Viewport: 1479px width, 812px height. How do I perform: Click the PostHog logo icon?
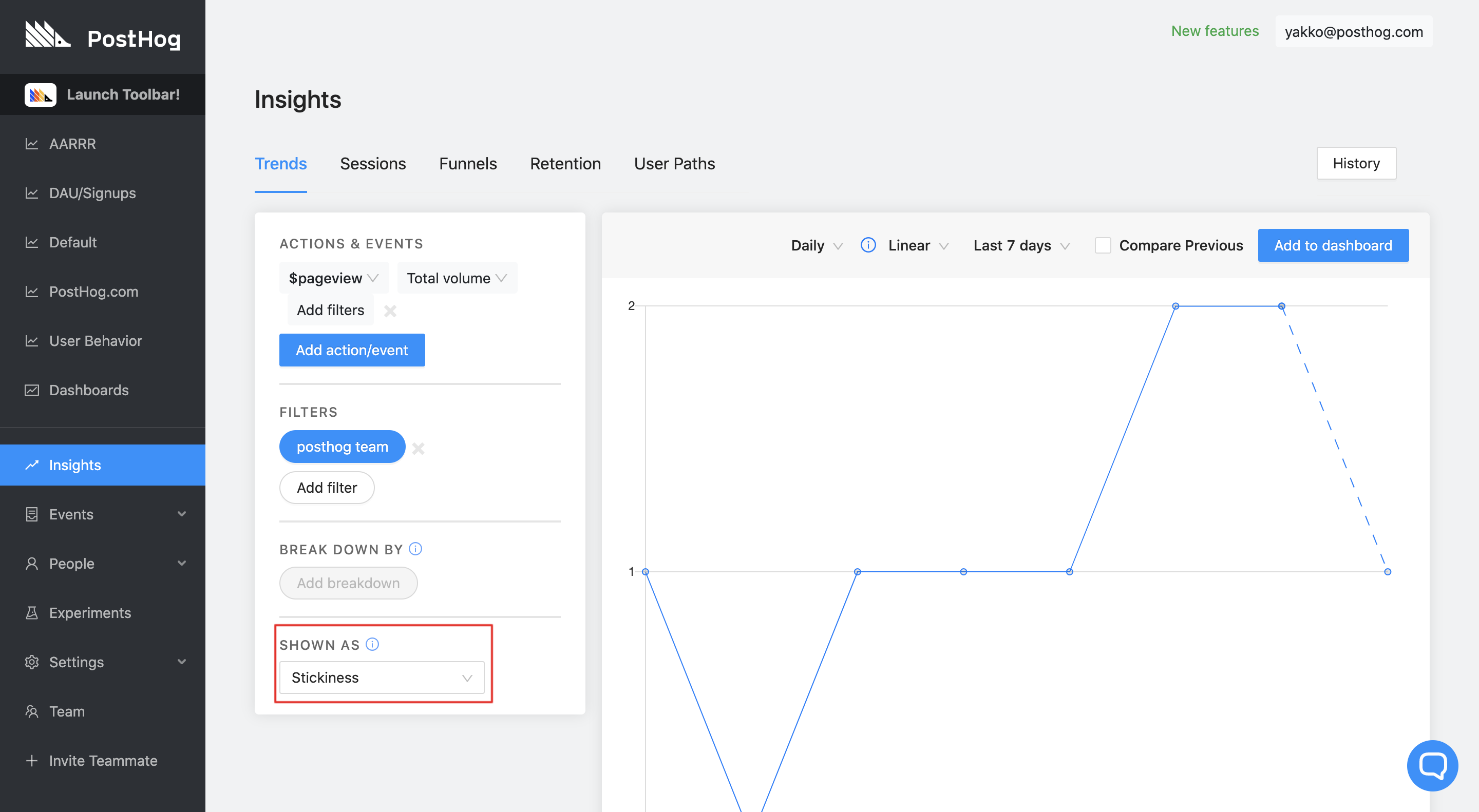pos(48,35)
